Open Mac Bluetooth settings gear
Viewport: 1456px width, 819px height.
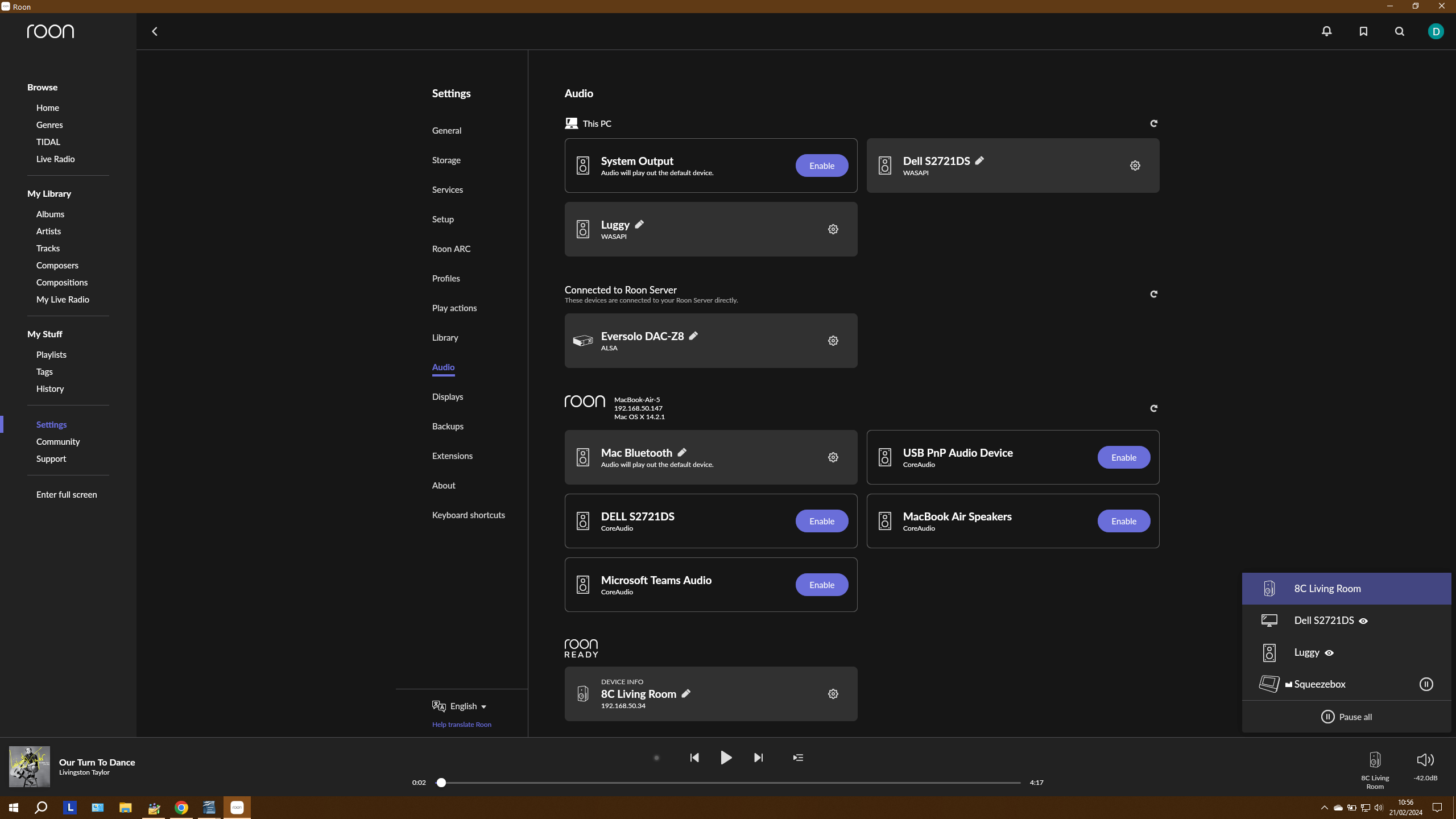coord(833,457)
